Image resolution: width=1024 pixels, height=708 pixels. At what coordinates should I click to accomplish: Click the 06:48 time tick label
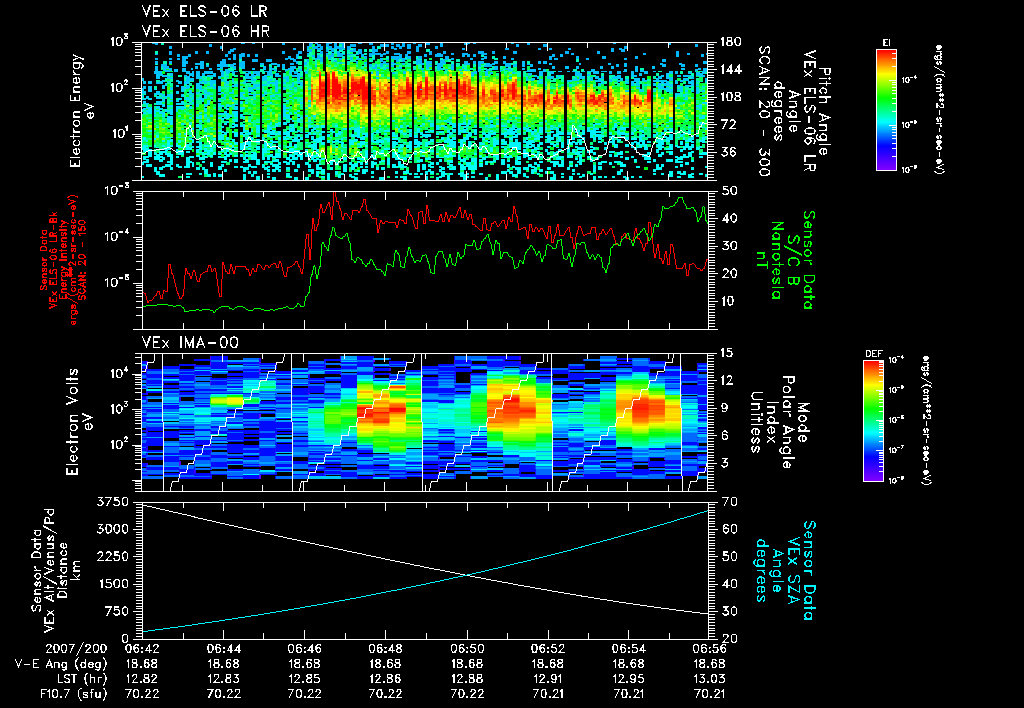(x=385, y=649)
